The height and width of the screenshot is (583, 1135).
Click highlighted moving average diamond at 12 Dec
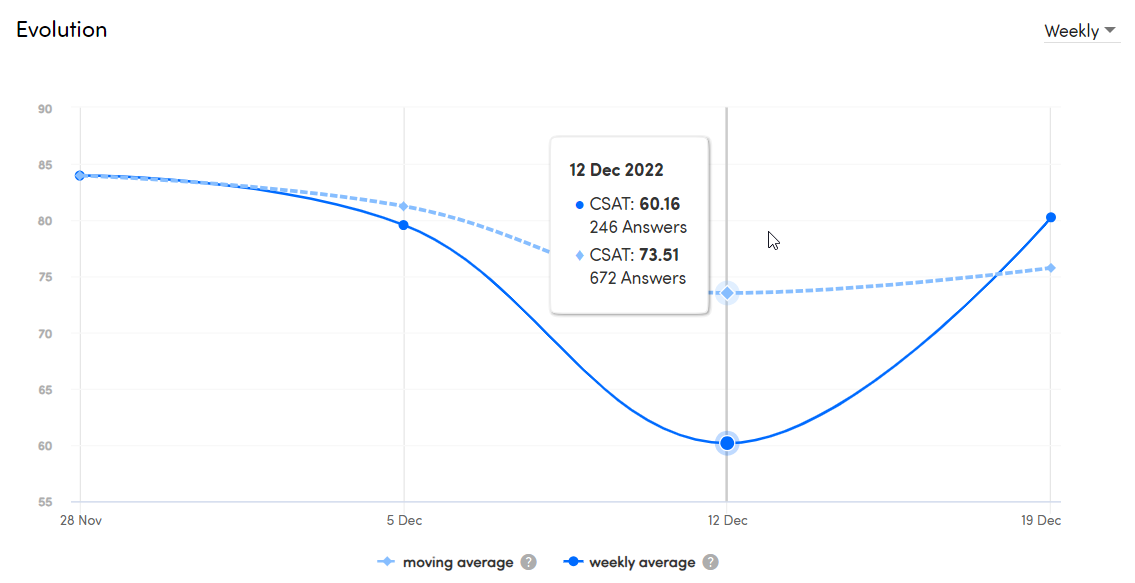[x=727, y=293]
